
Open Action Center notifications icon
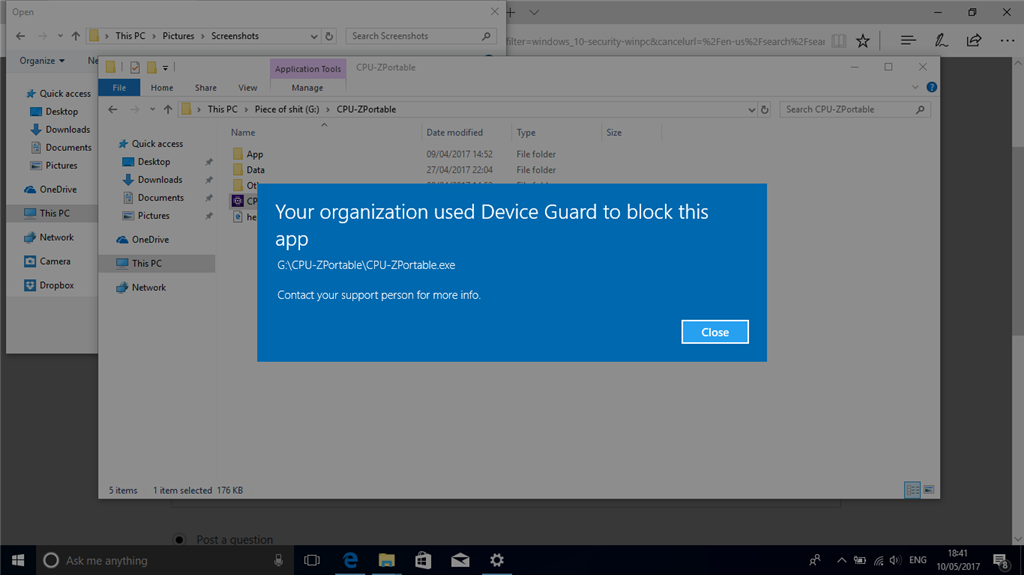point(1000,560)
